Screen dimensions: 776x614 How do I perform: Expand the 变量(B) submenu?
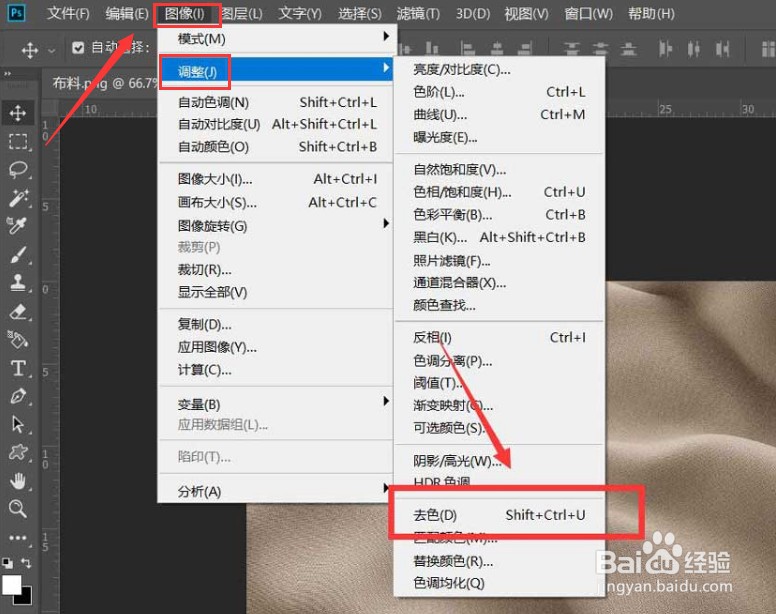[x=277, y=404]
